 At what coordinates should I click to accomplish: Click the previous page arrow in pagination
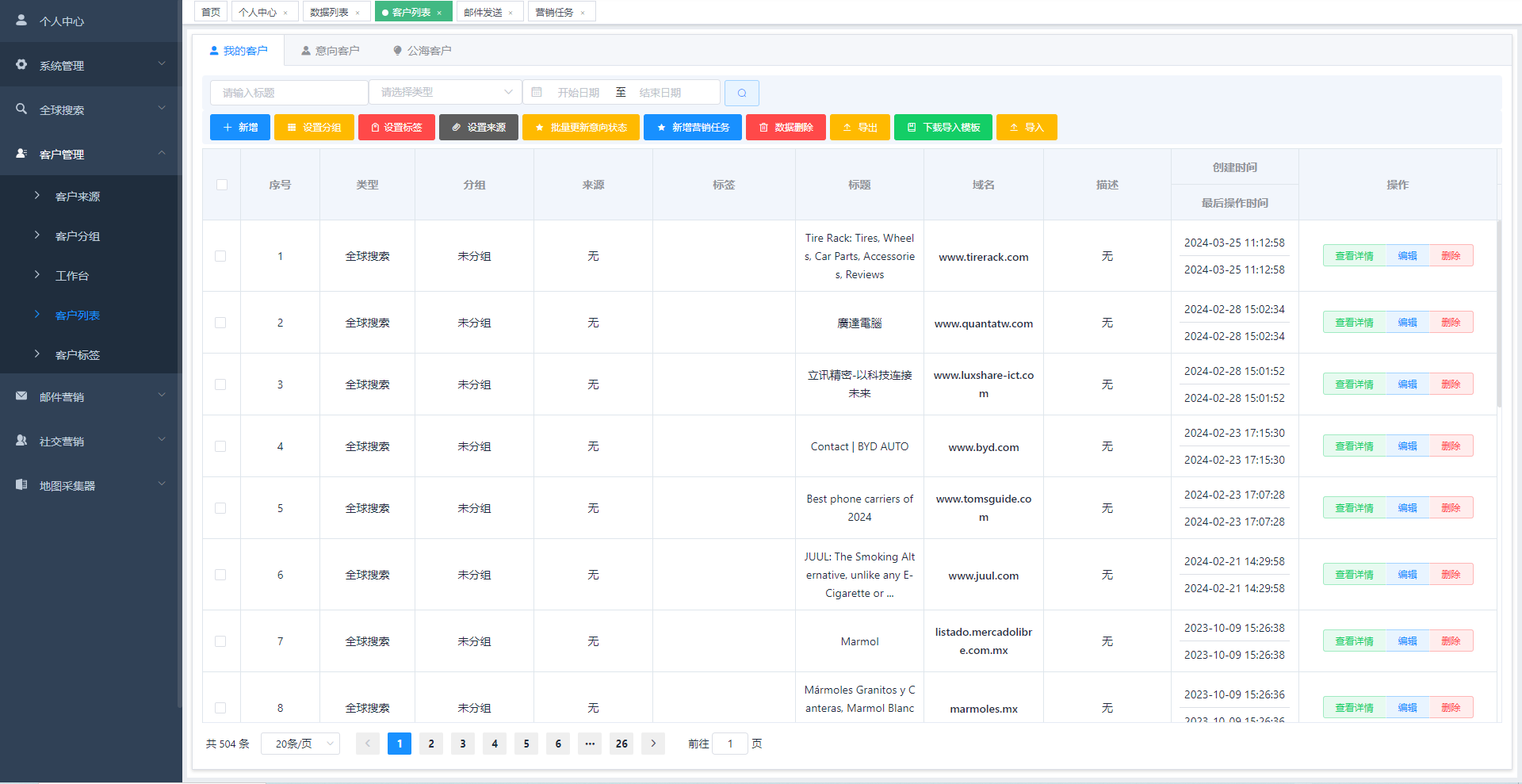pyautogui.click(x=368, y=744)
